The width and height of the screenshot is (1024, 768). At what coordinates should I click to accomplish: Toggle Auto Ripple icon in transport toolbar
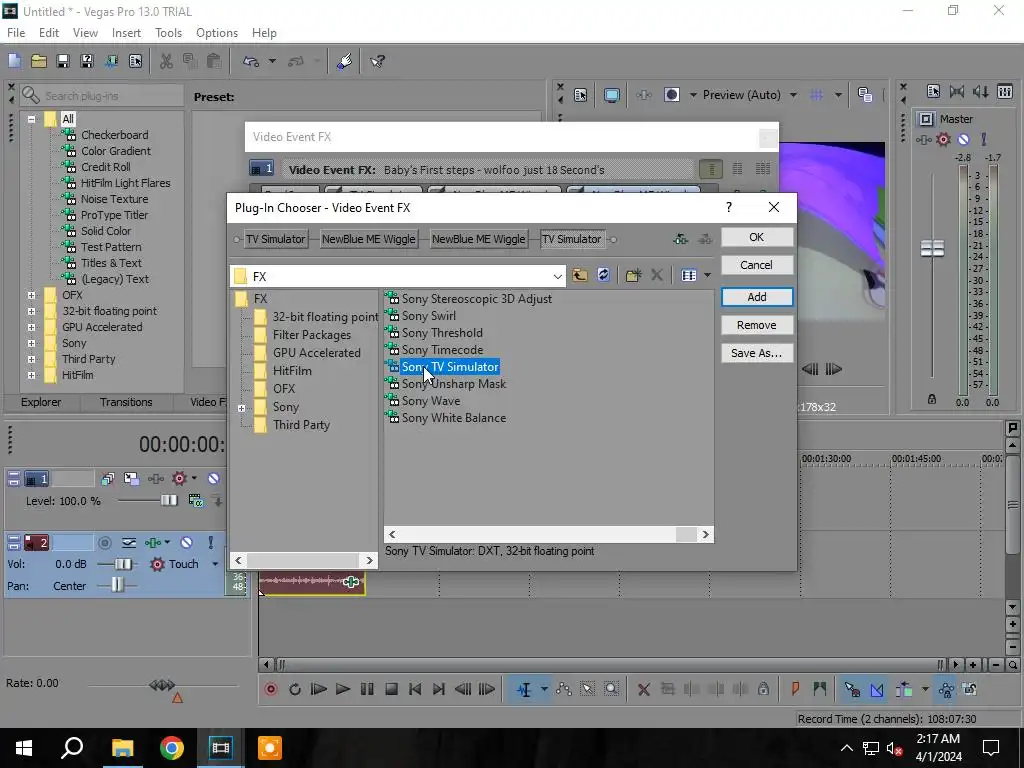[x=904, y=689]
